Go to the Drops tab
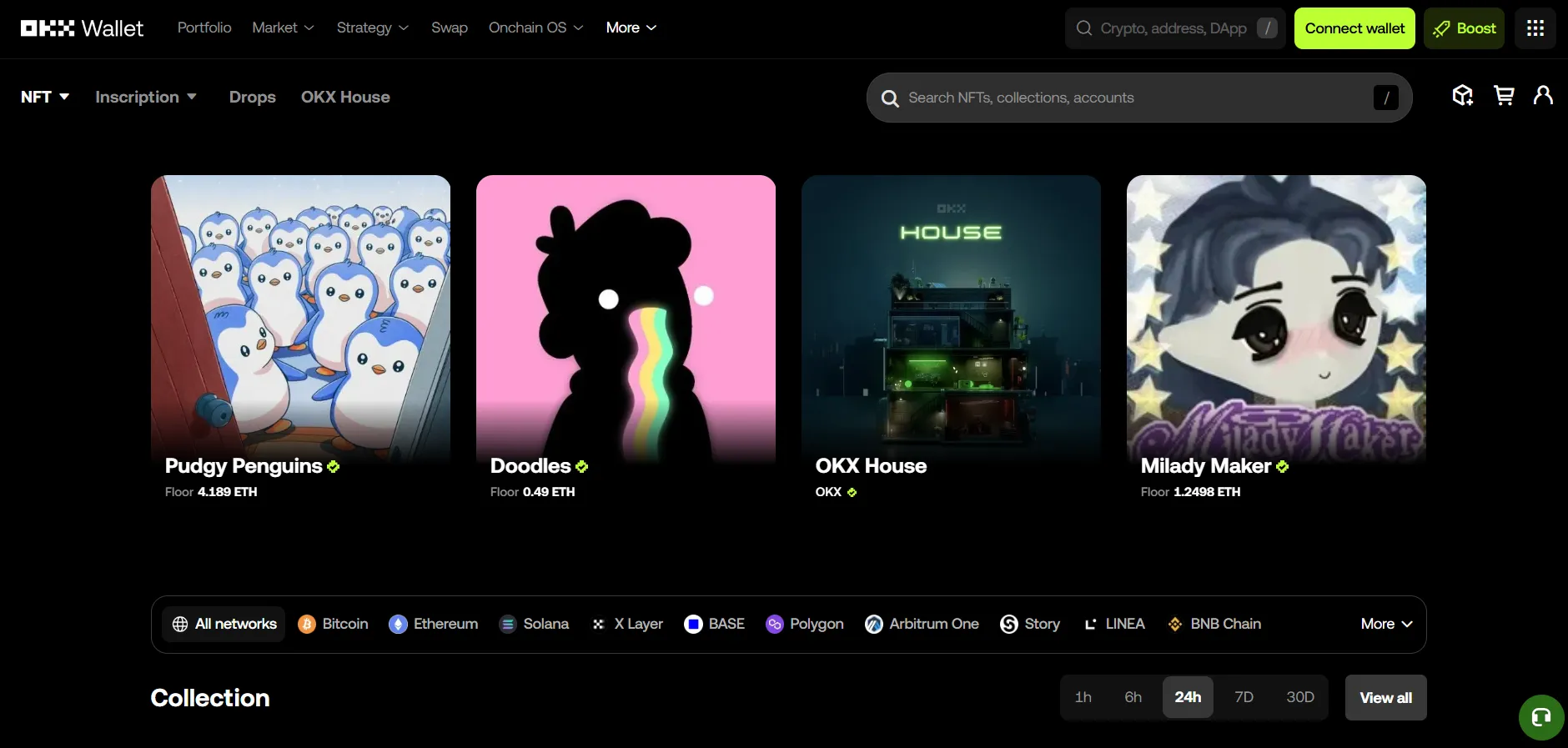This screenshot has width=1568, height=748. tap(252, 97)
